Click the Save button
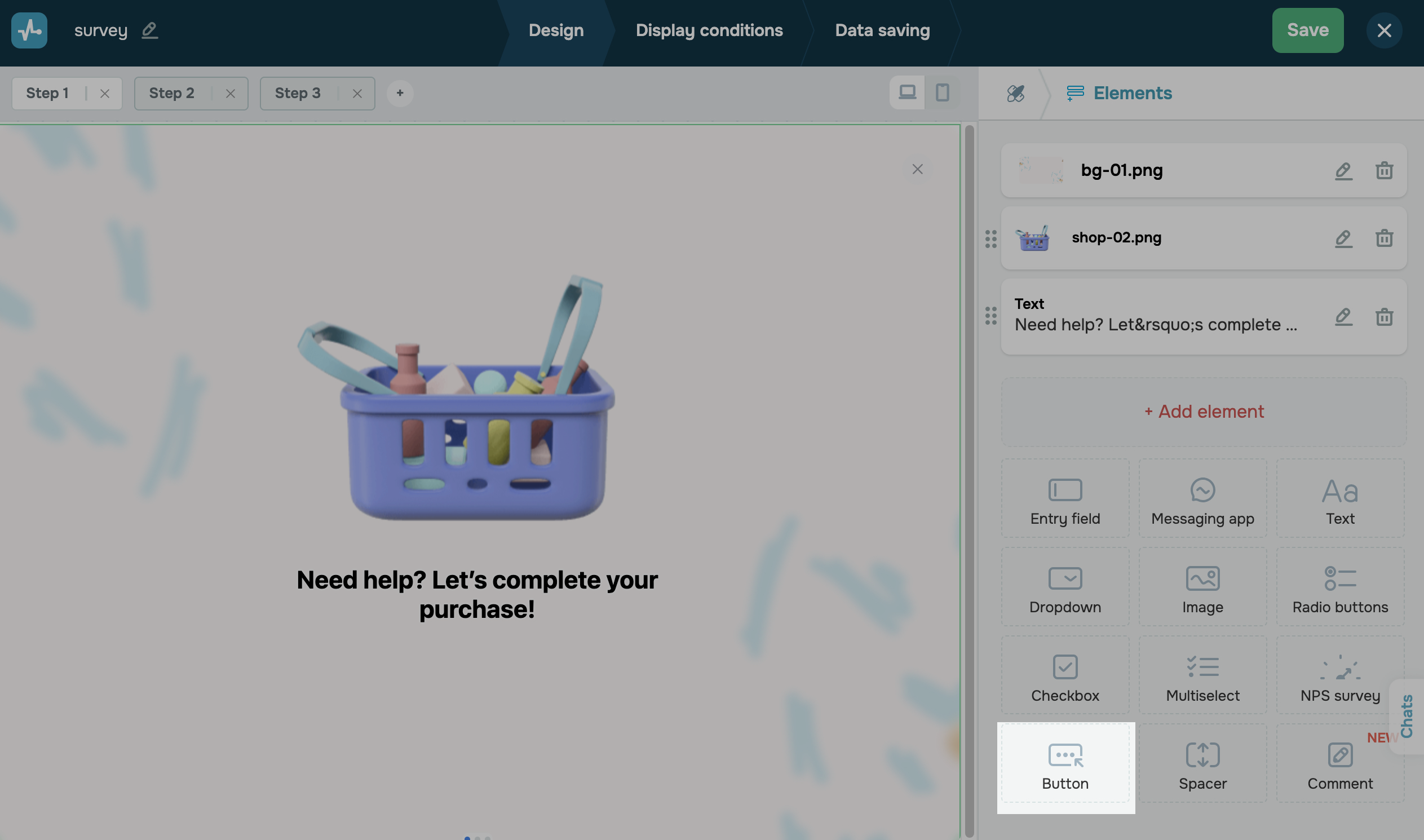The width and height of the screenshot is (1424, 840). (1307, 30)
